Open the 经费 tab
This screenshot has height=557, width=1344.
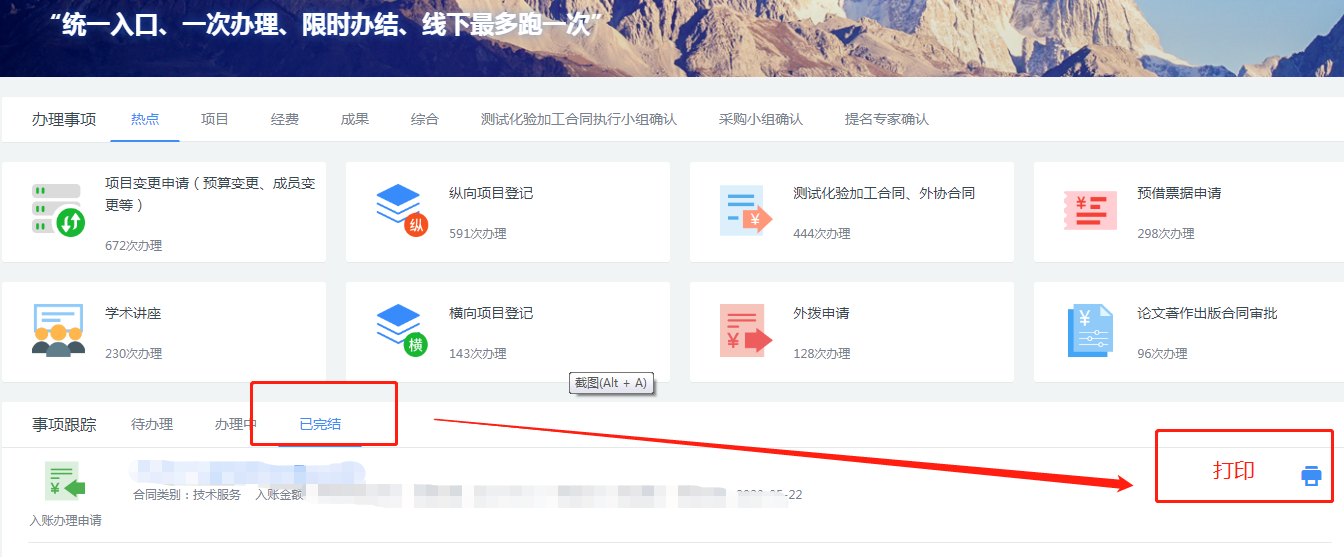[x=285, y=119]
